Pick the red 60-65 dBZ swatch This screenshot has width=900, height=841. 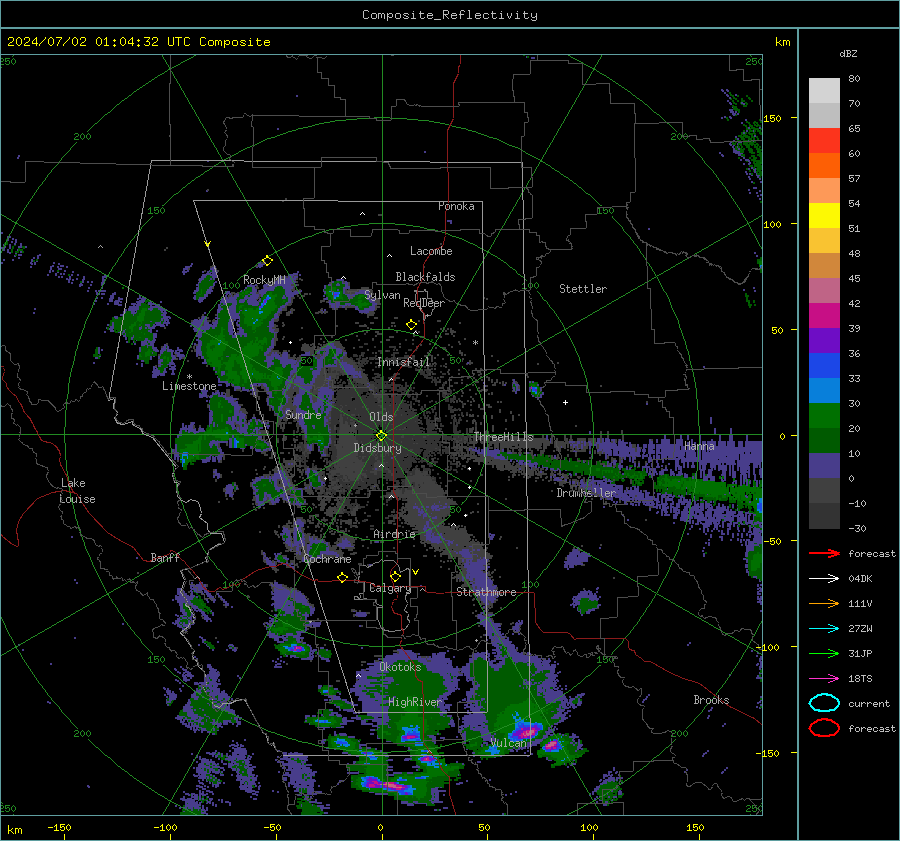(824, 141)
